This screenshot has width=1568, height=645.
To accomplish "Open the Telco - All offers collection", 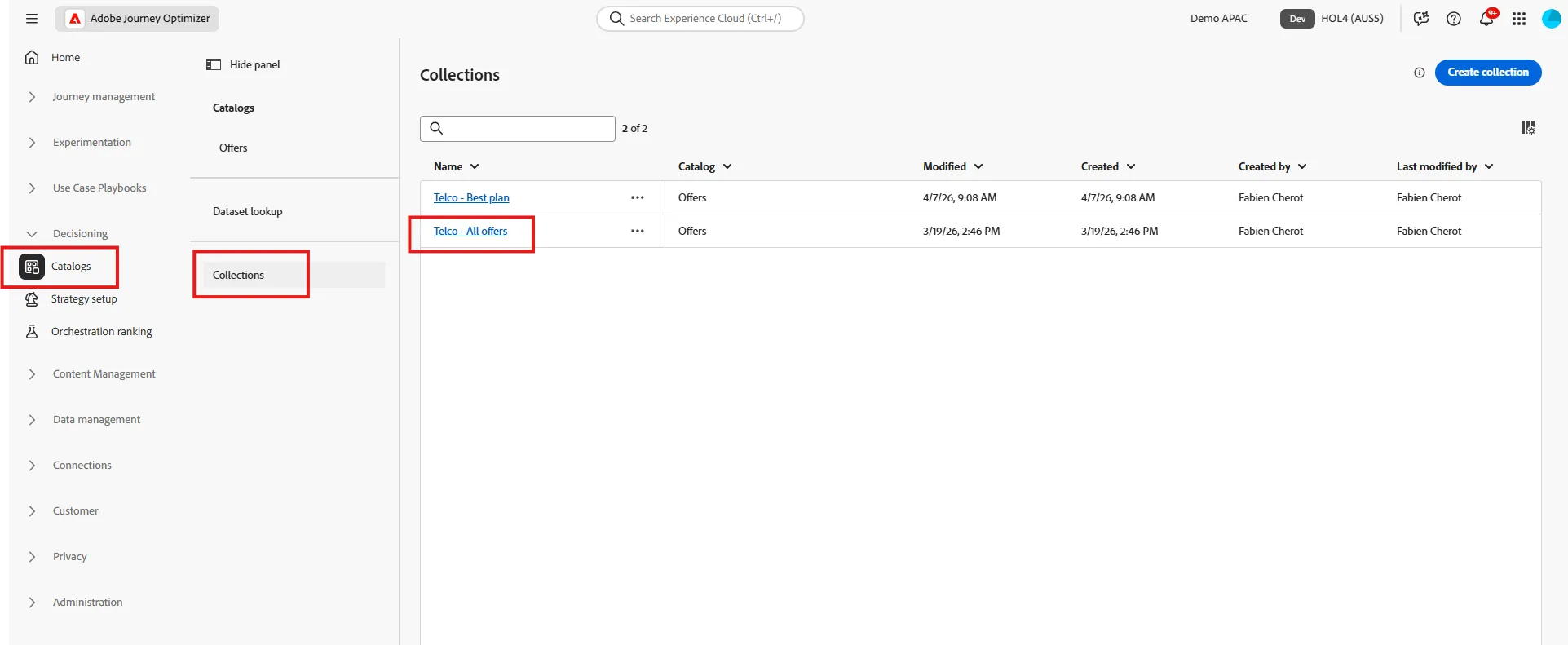I will coord(470,231).
